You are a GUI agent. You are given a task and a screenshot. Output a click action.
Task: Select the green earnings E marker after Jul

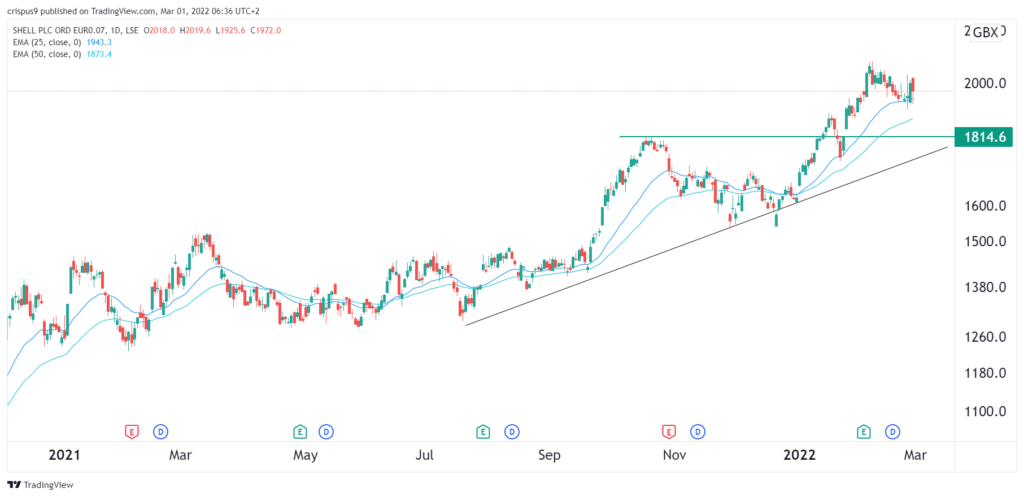pyautogui.click(x=483, y=431)
